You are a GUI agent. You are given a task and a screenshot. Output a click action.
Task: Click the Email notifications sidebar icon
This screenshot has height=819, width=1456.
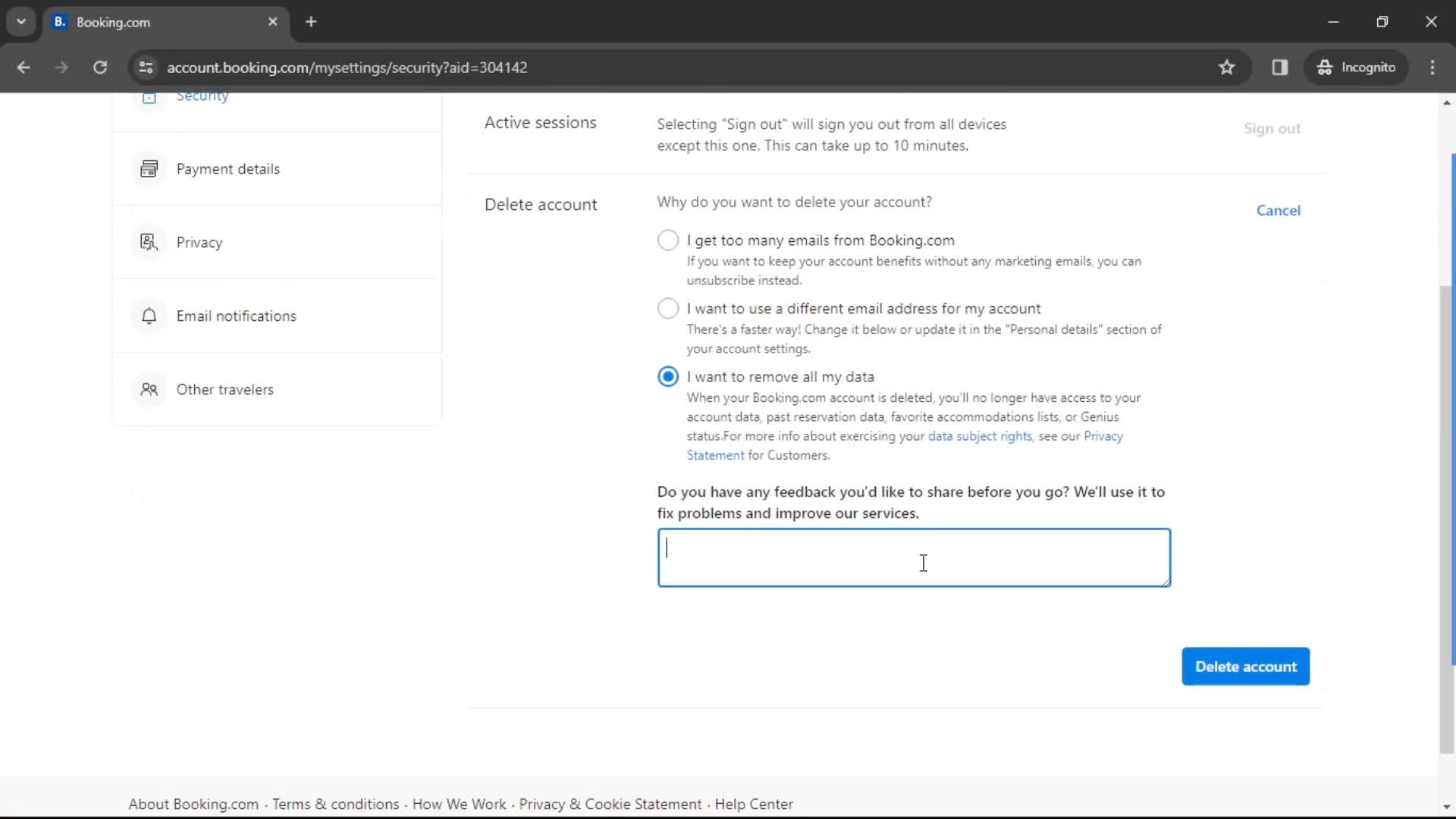[x=148, y=316]
